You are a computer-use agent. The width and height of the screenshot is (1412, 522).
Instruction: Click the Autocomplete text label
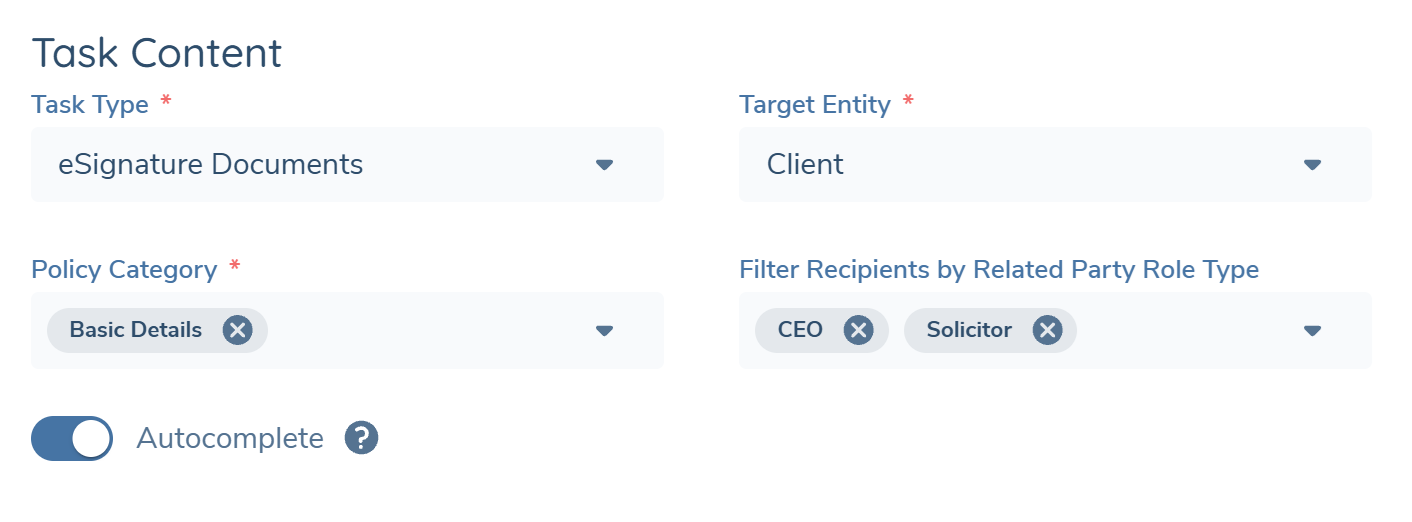pos(230,438)
